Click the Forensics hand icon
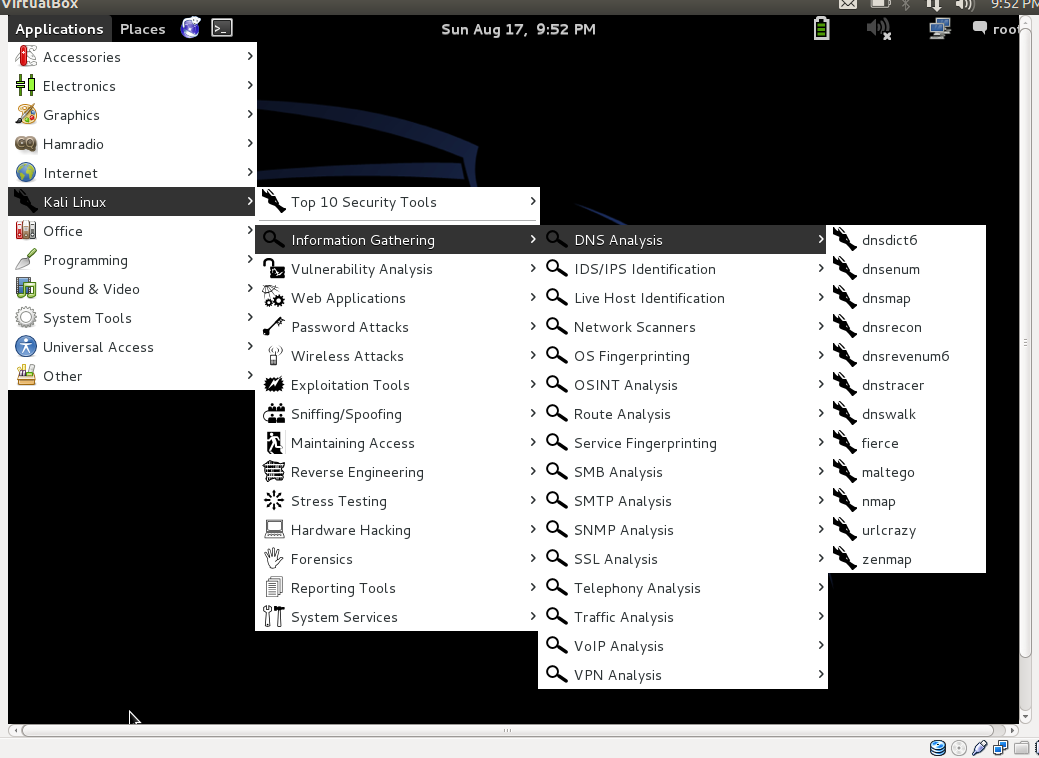The image size is (1039, 758). coord(274,559)
